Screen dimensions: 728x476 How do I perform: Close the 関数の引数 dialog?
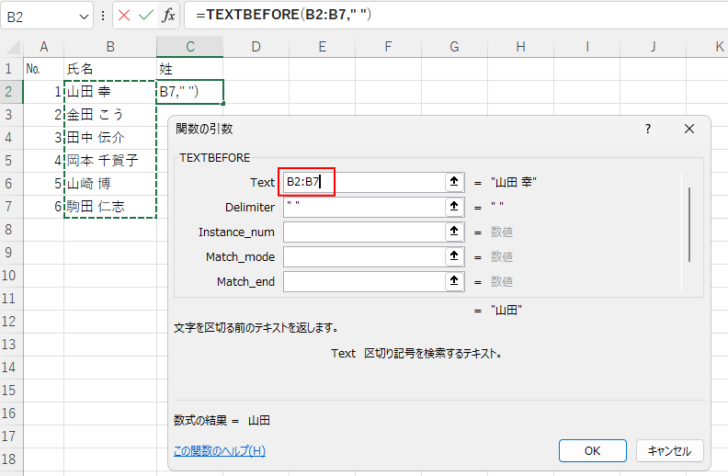(689, 129)
